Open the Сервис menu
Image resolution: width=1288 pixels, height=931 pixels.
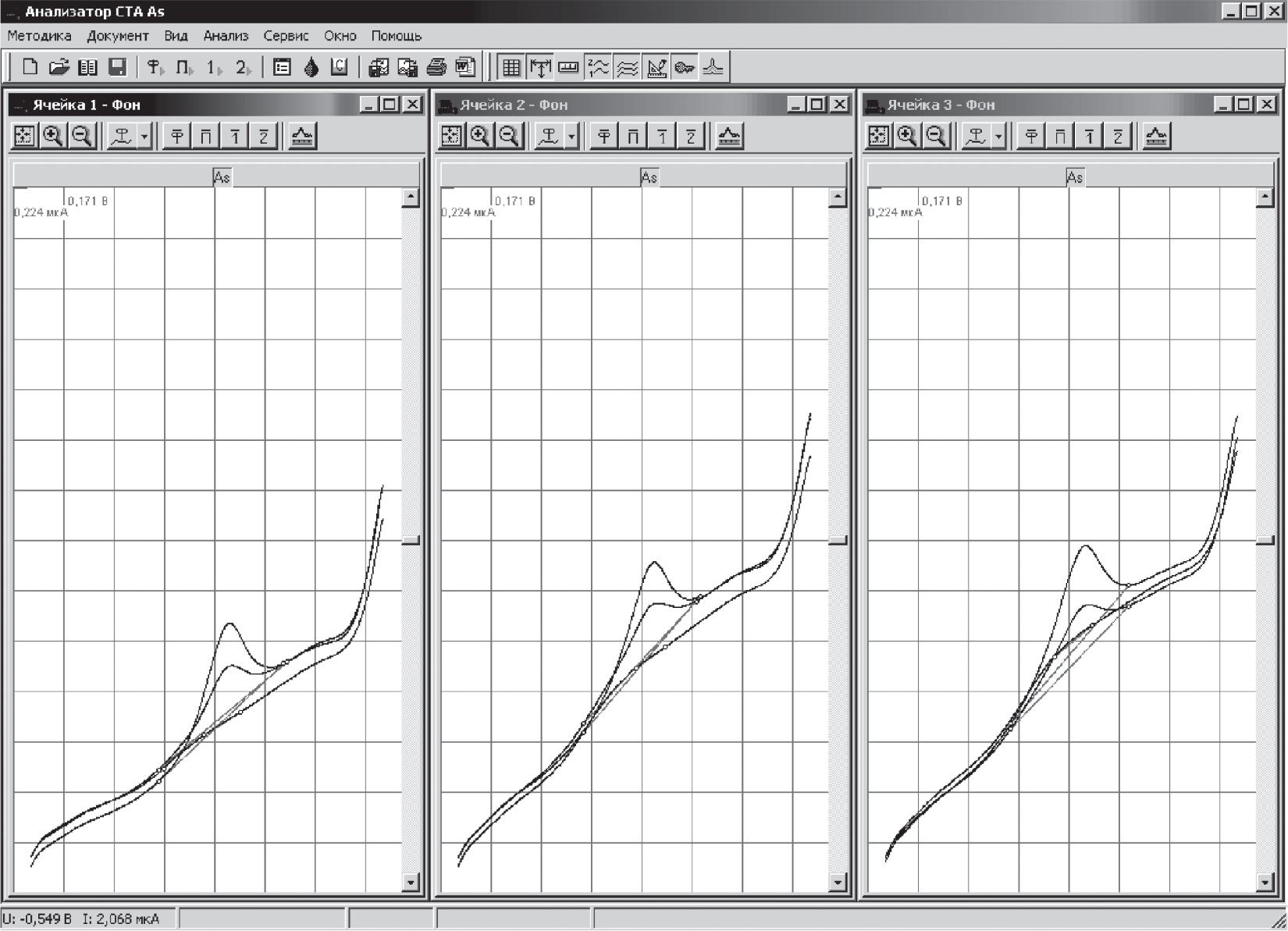point(286,36)
